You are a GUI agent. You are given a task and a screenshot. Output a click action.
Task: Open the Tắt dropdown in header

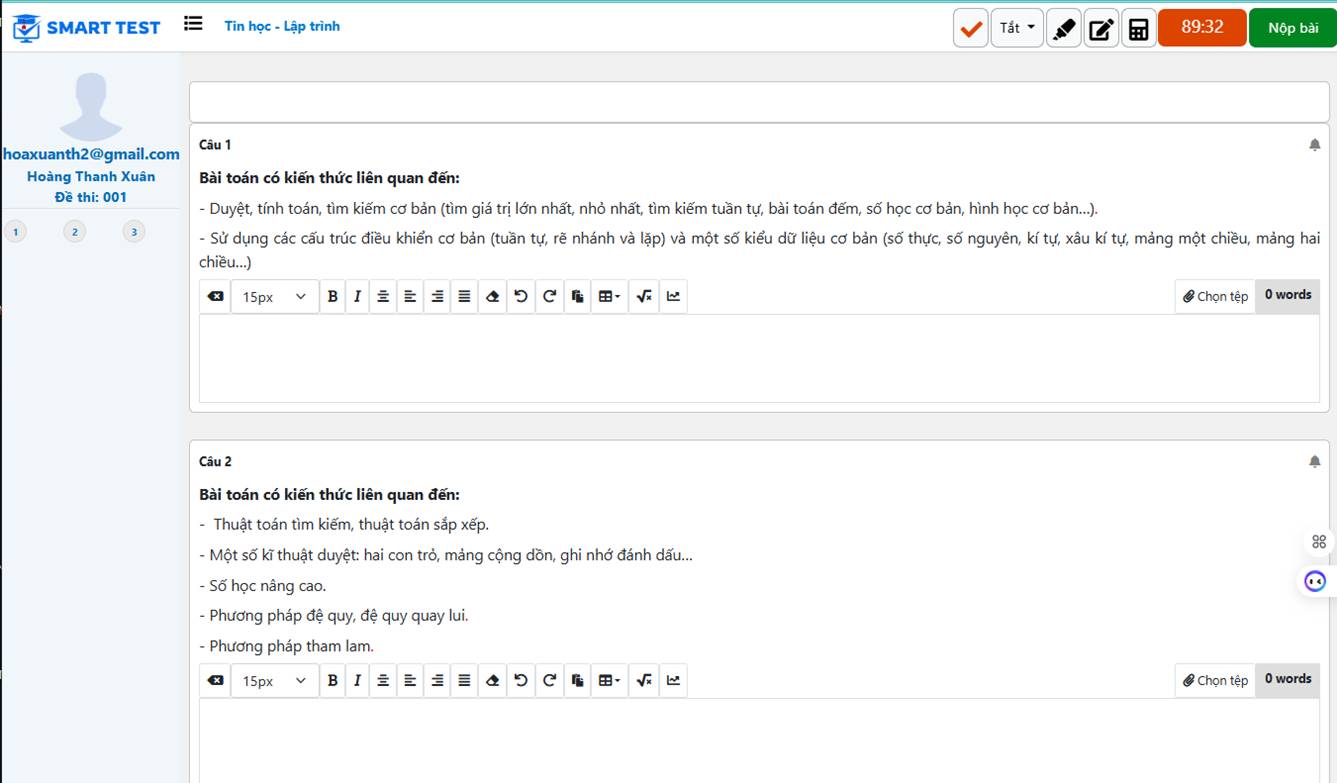click(1017, 28)
